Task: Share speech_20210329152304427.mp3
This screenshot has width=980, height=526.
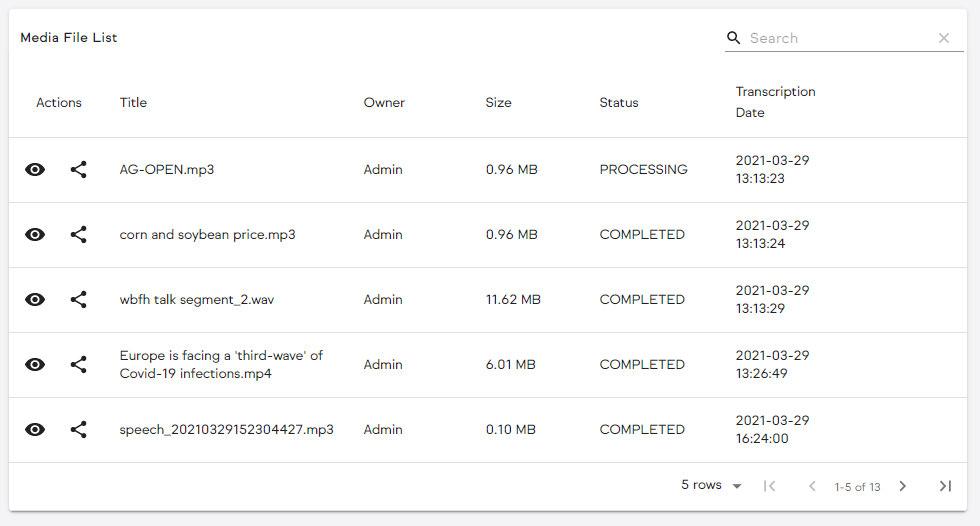Action: (x=78, y=429)
